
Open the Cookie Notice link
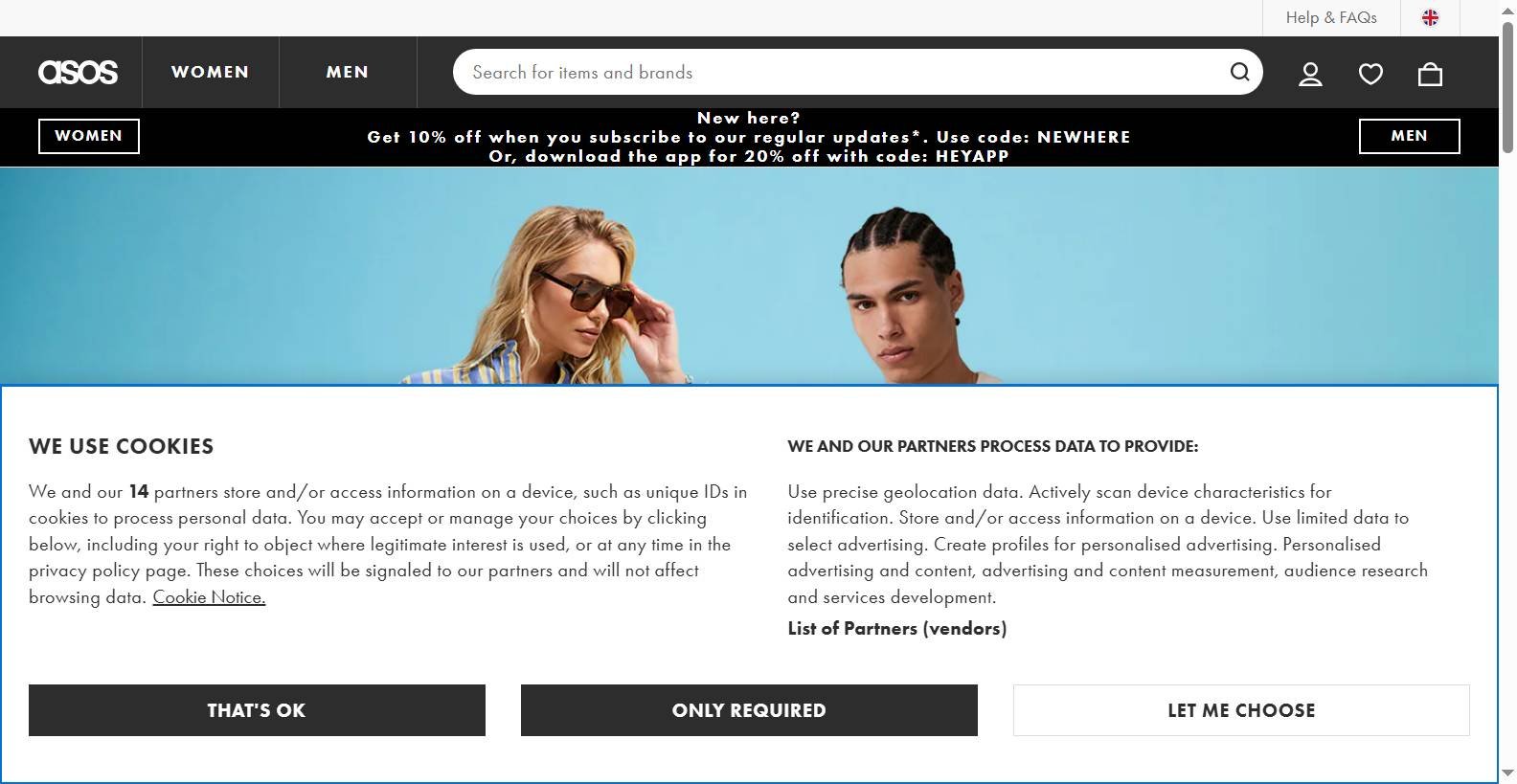coord(209,597)
